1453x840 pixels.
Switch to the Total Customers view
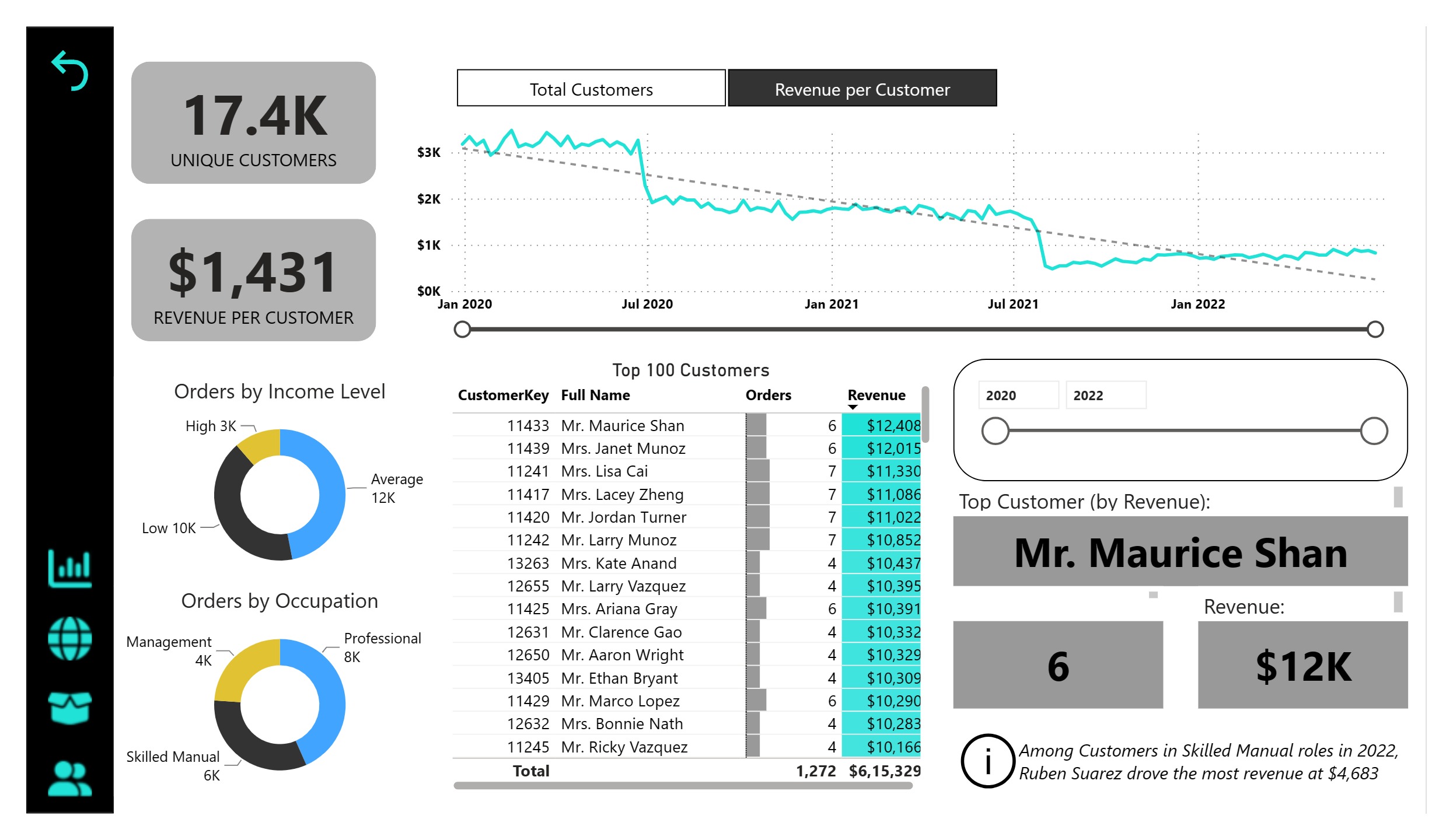(x=591, y=89)
